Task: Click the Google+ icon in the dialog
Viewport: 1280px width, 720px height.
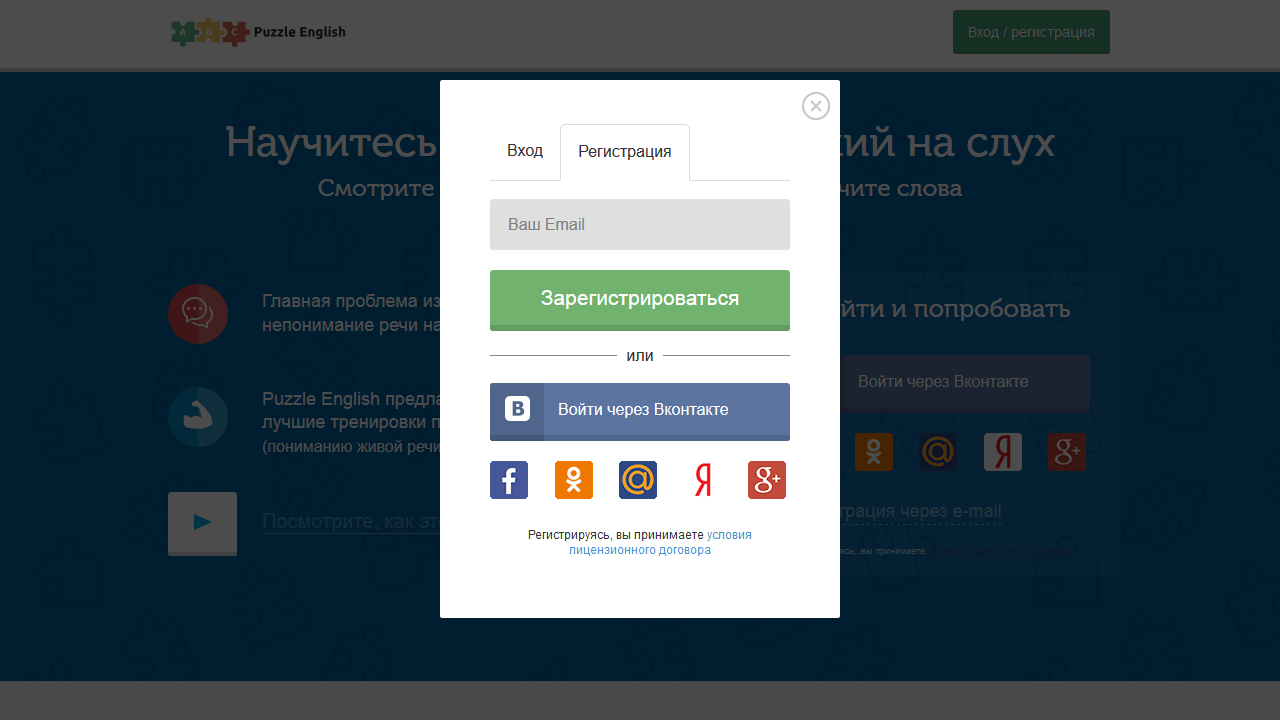Action: point(767,480)
